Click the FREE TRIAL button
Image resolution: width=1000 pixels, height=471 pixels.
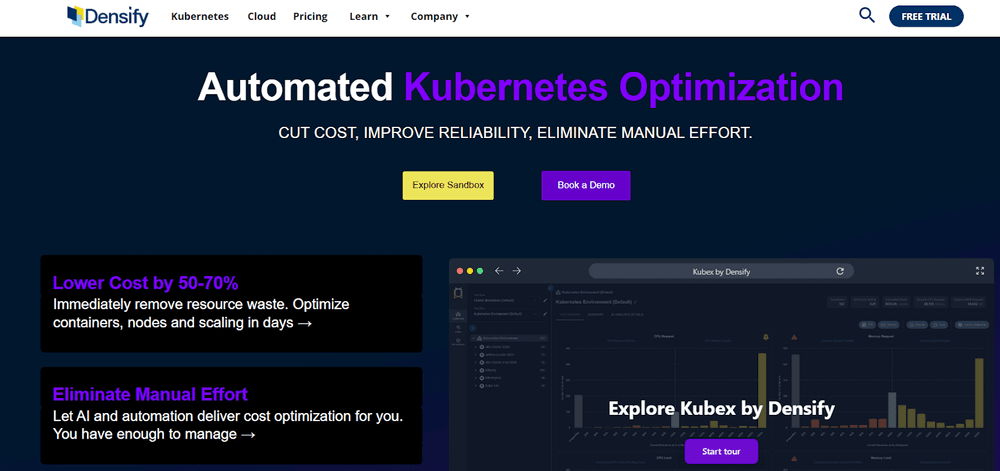coord(926,16)
